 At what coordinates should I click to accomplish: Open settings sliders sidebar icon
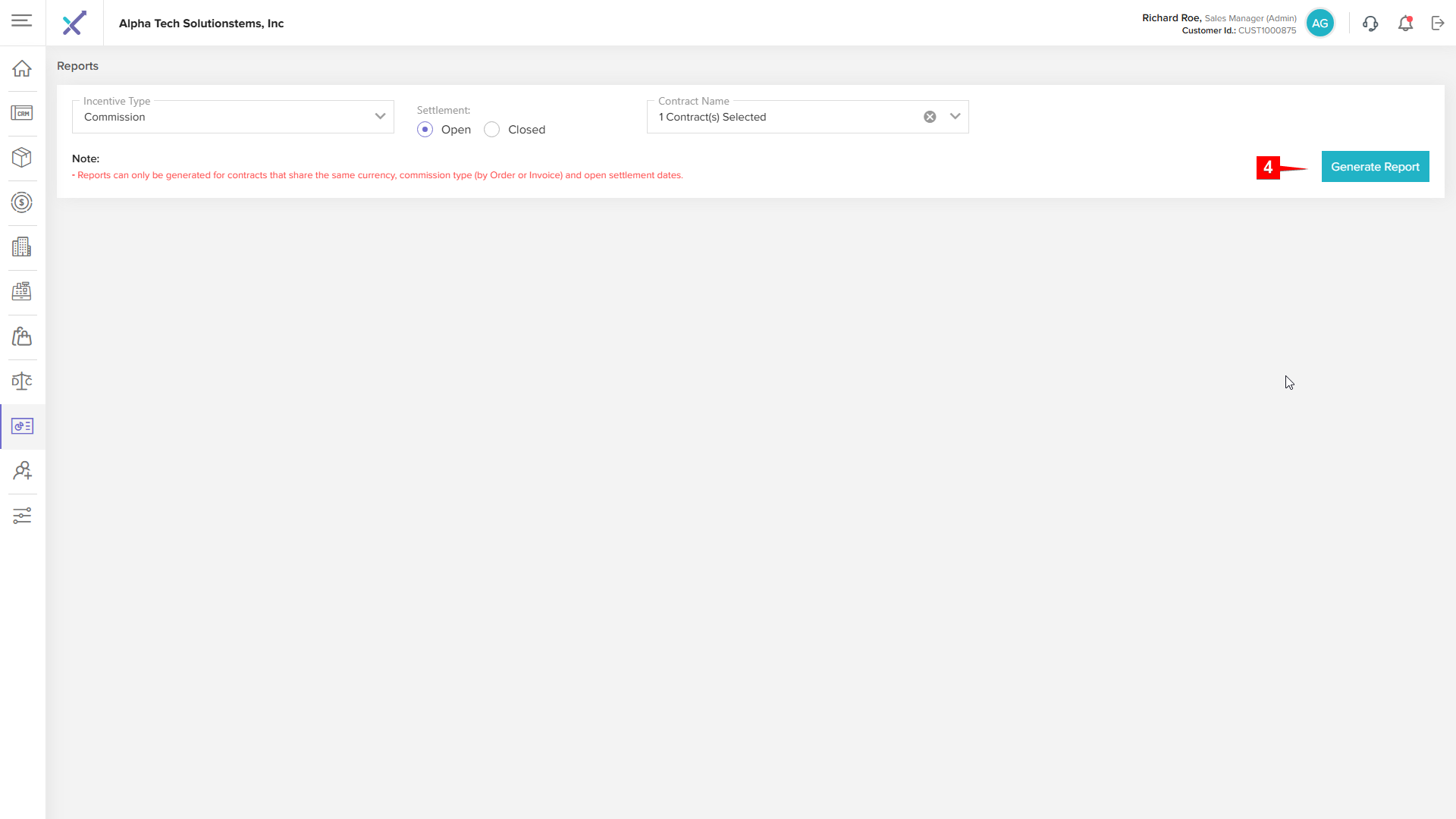tap(22, 516)
